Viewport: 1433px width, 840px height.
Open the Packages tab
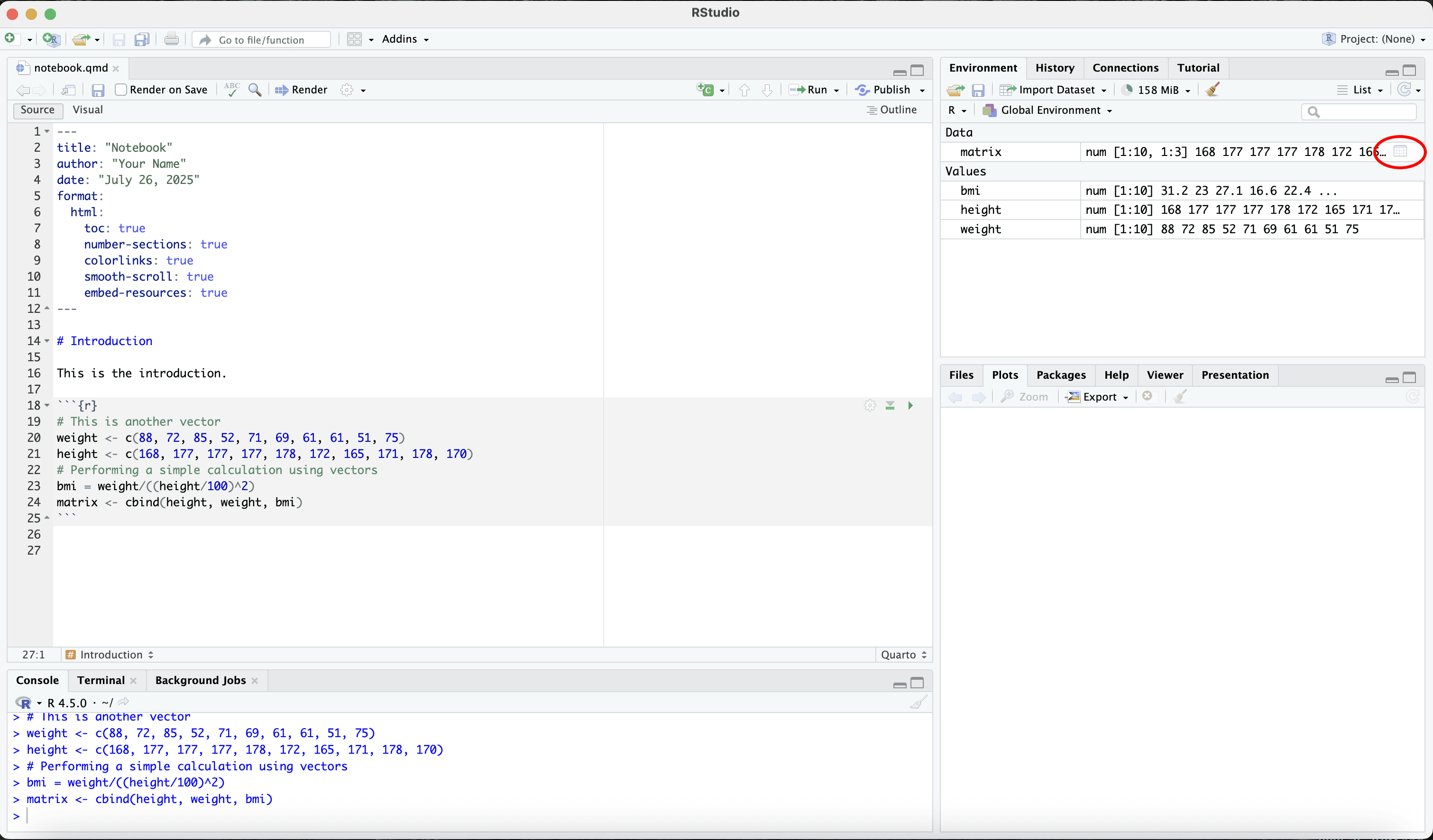coord(1061,374)
